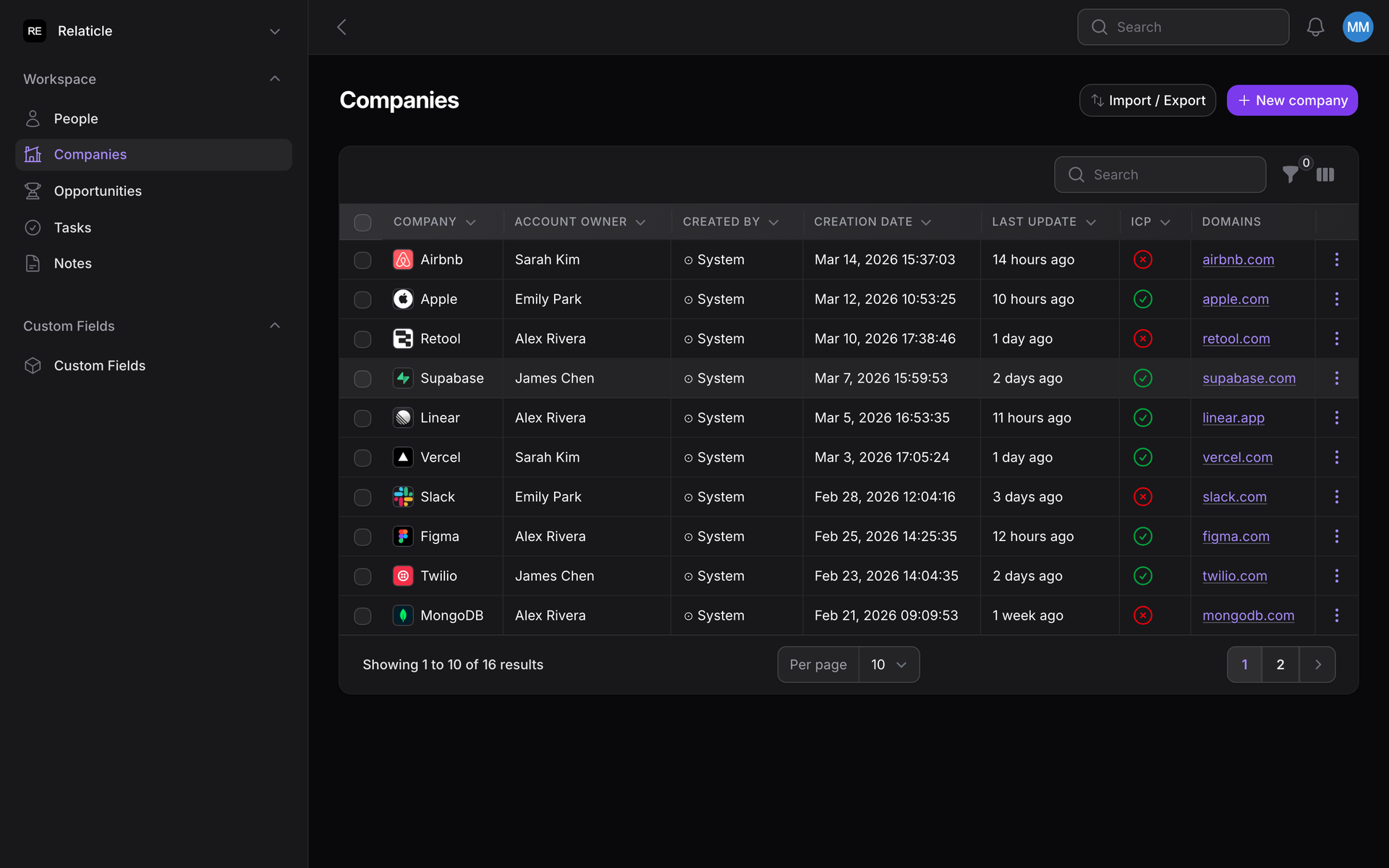Image resolution: width=1389 pixels, height=868 pixels.
Task: Click the green ICP check for Apple
Action: [1143, 299]
